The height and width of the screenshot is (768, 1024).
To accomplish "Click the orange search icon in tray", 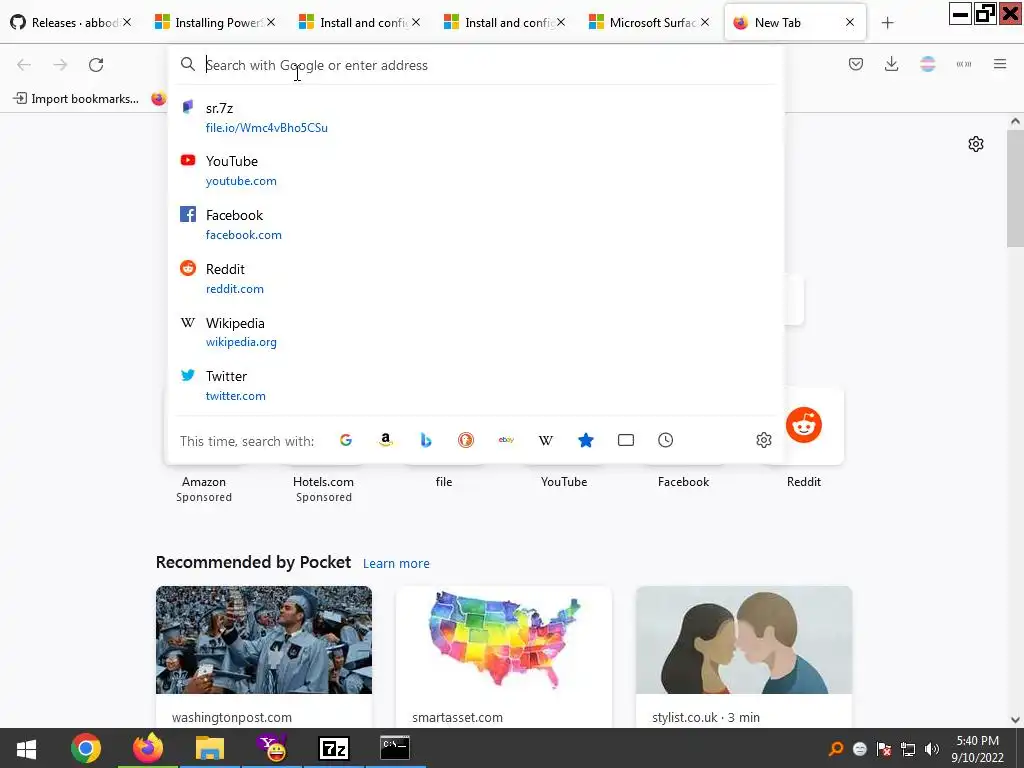I will [x=835, y=749].
